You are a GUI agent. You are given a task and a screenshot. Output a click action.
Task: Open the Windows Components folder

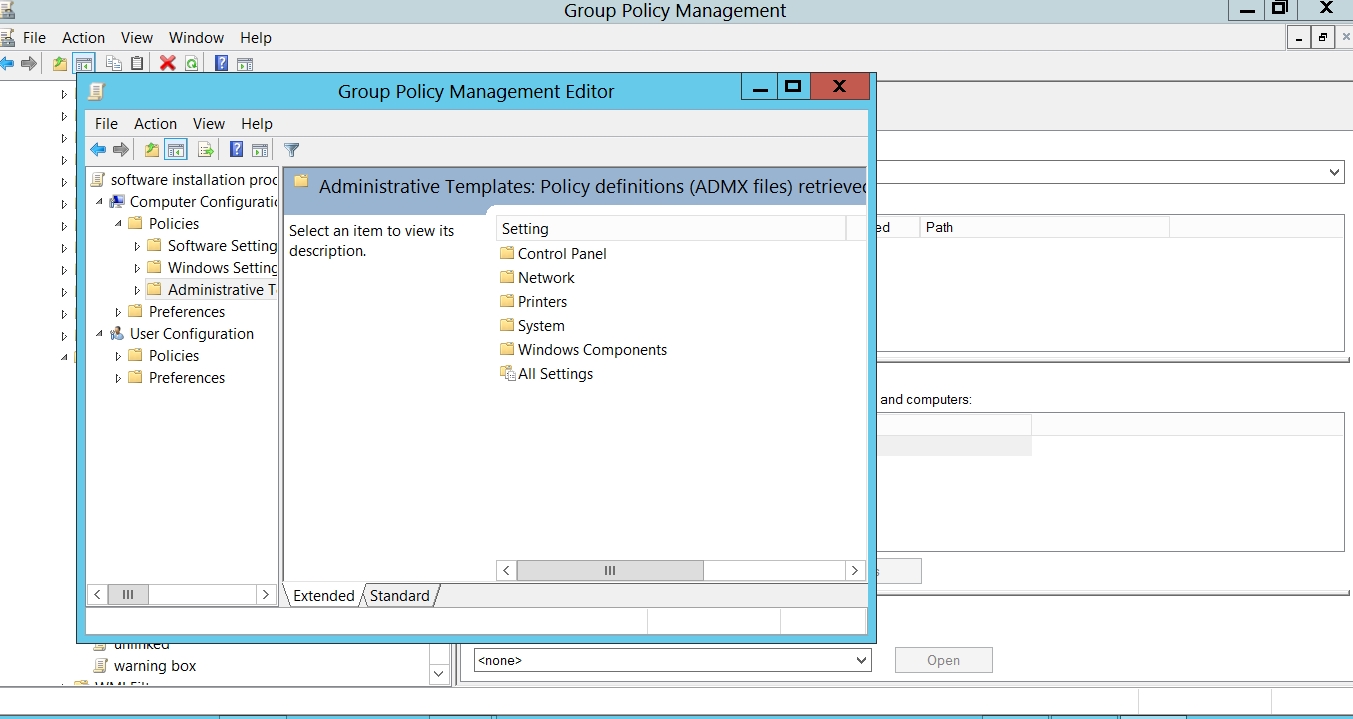tap(592, 350)
